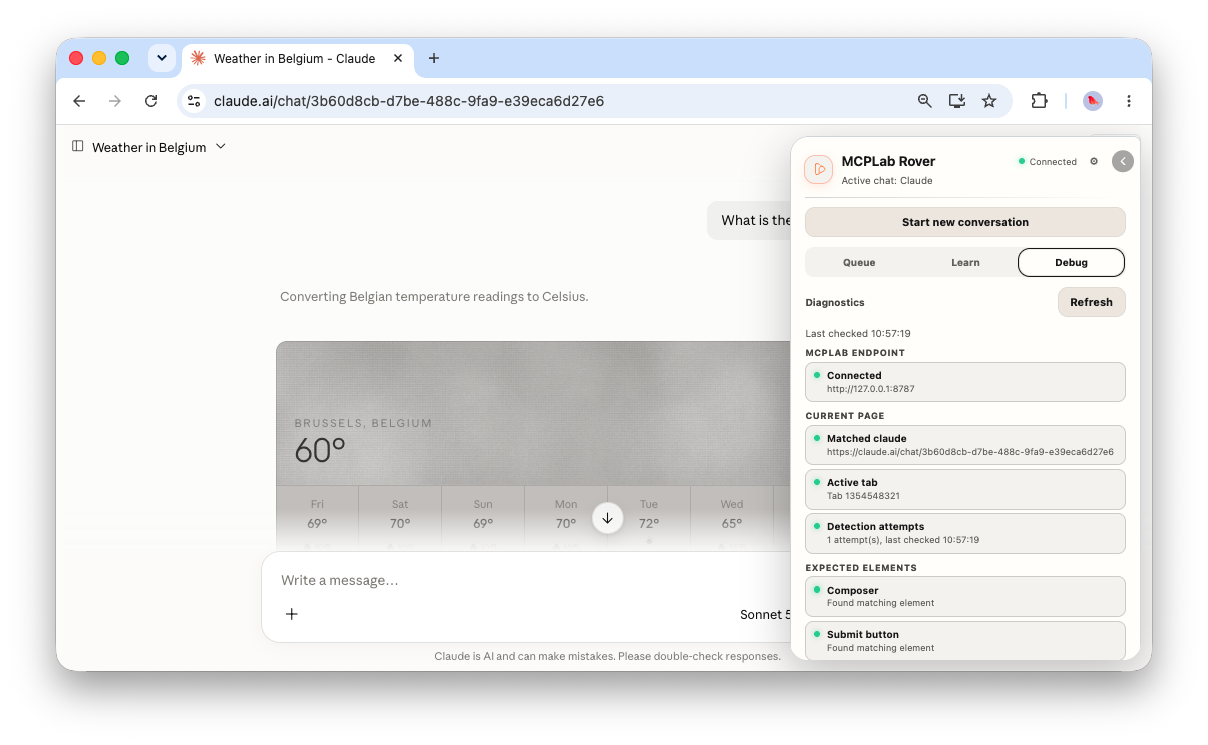
Task: Click the Connected status indicator in panel header
Action: [1048, 162]
